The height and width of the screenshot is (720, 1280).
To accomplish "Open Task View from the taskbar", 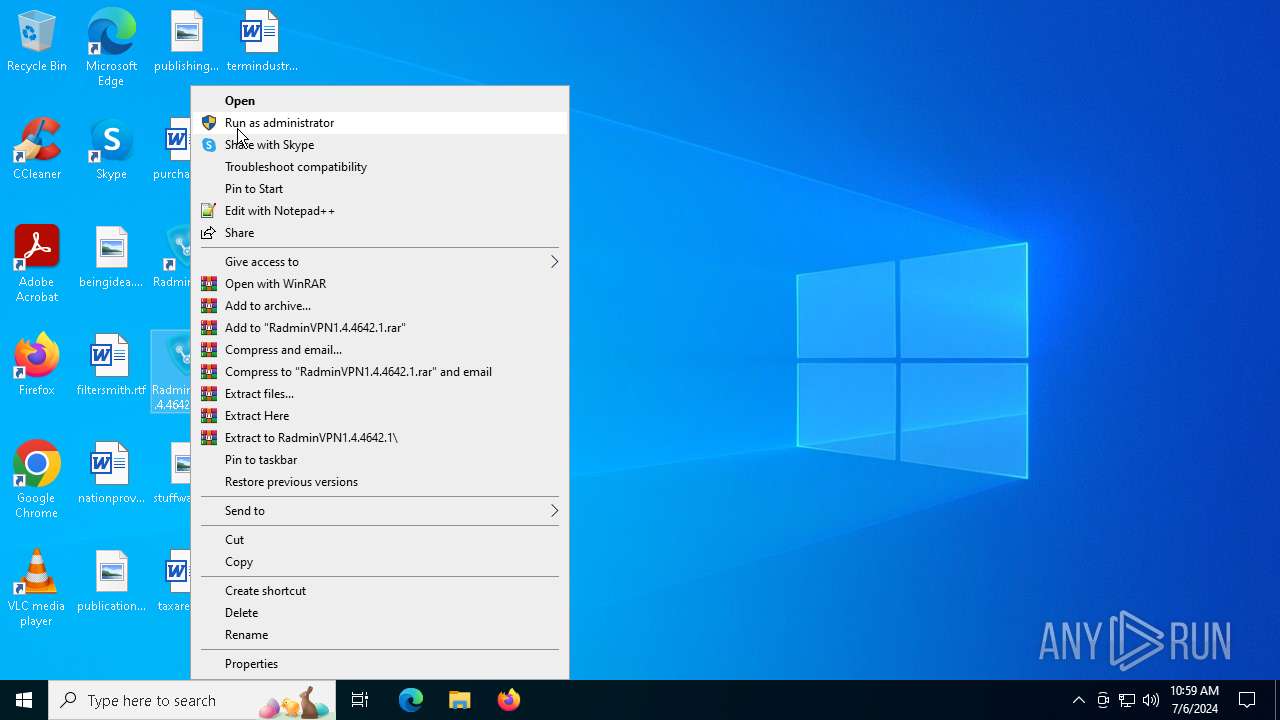I will (360, 700).
